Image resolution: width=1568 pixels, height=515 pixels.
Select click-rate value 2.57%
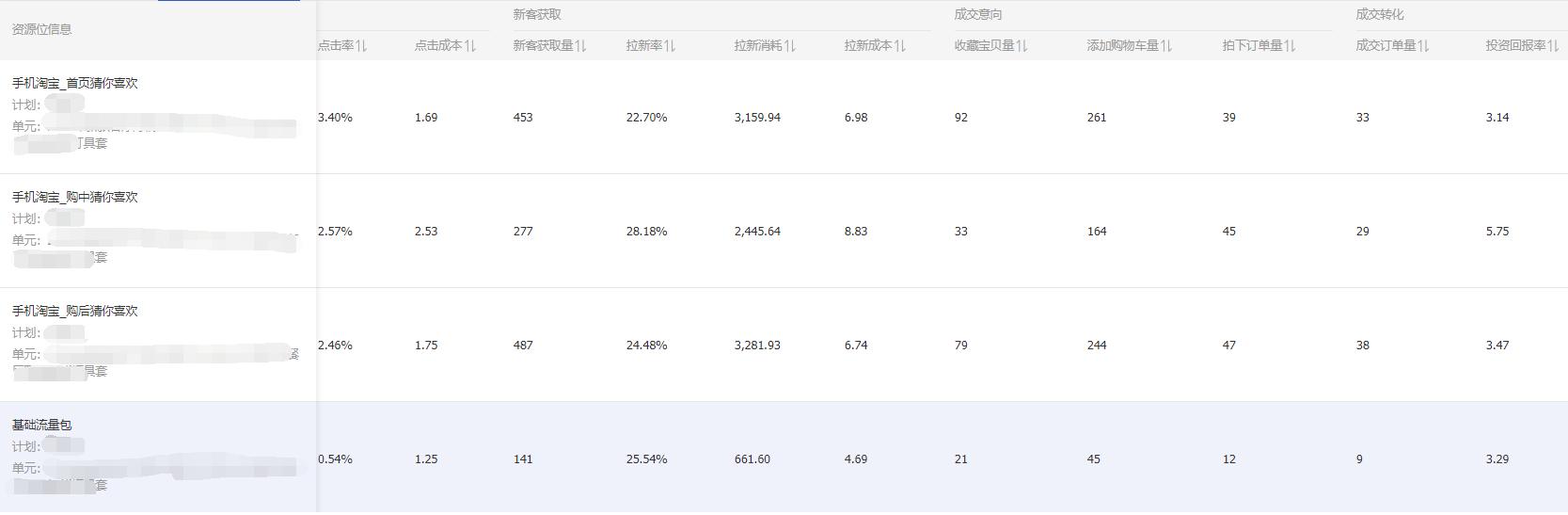(x=336, y=232)
